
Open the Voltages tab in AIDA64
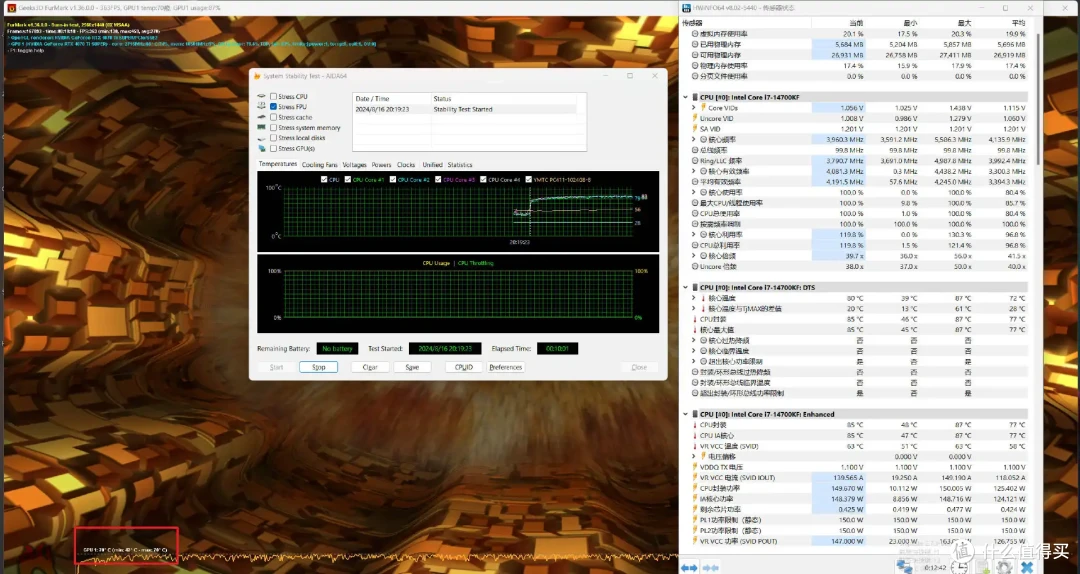point(355,165)
